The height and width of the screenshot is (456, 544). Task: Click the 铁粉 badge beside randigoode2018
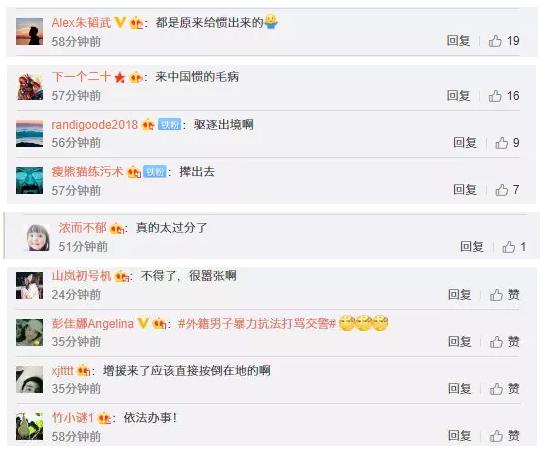[170, 125]
